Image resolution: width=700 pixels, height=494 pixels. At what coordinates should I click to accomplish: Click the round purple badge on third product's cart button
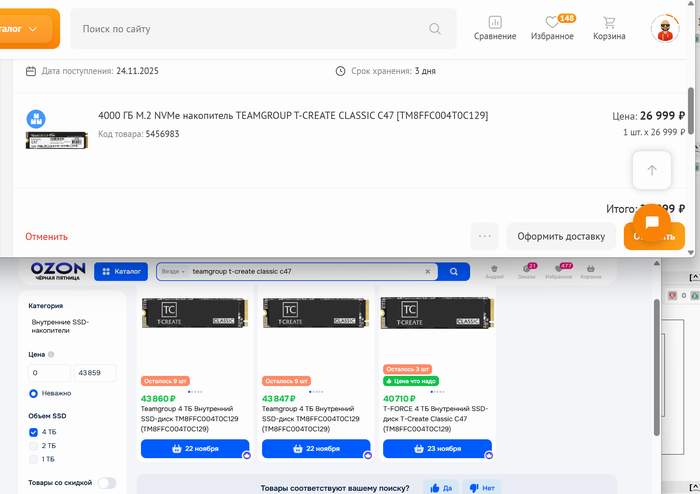[489, 455]
